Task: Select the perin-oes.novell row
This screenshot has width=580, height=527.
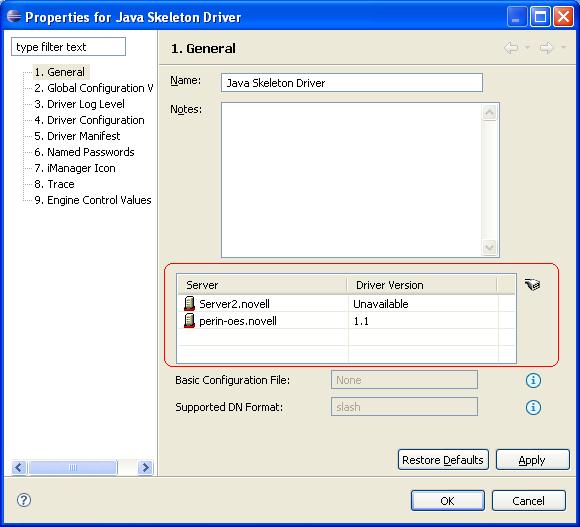Action: (346, 321)
